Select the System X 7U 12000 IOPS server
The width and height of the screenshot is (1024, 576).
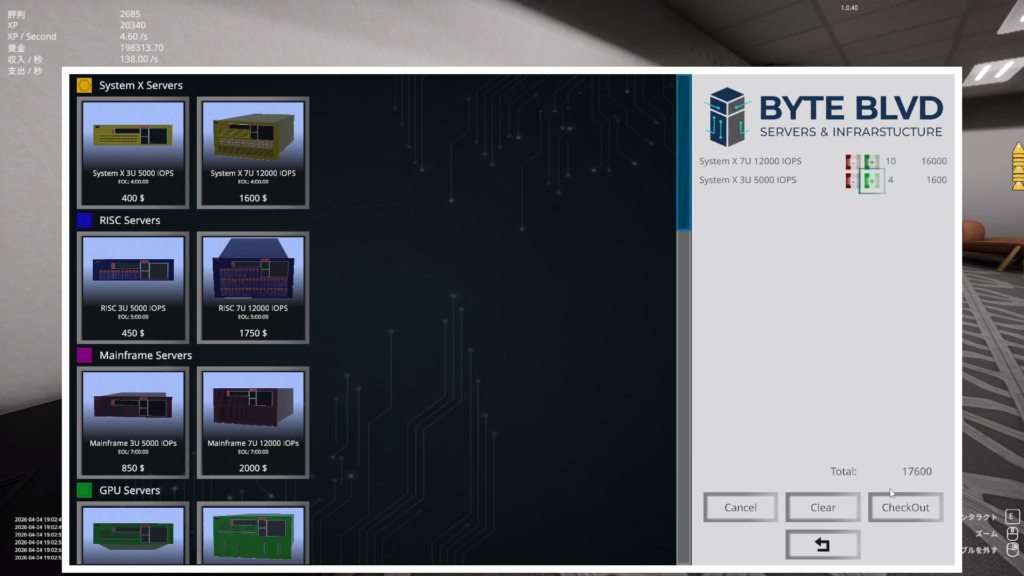[x=252, y=152]
